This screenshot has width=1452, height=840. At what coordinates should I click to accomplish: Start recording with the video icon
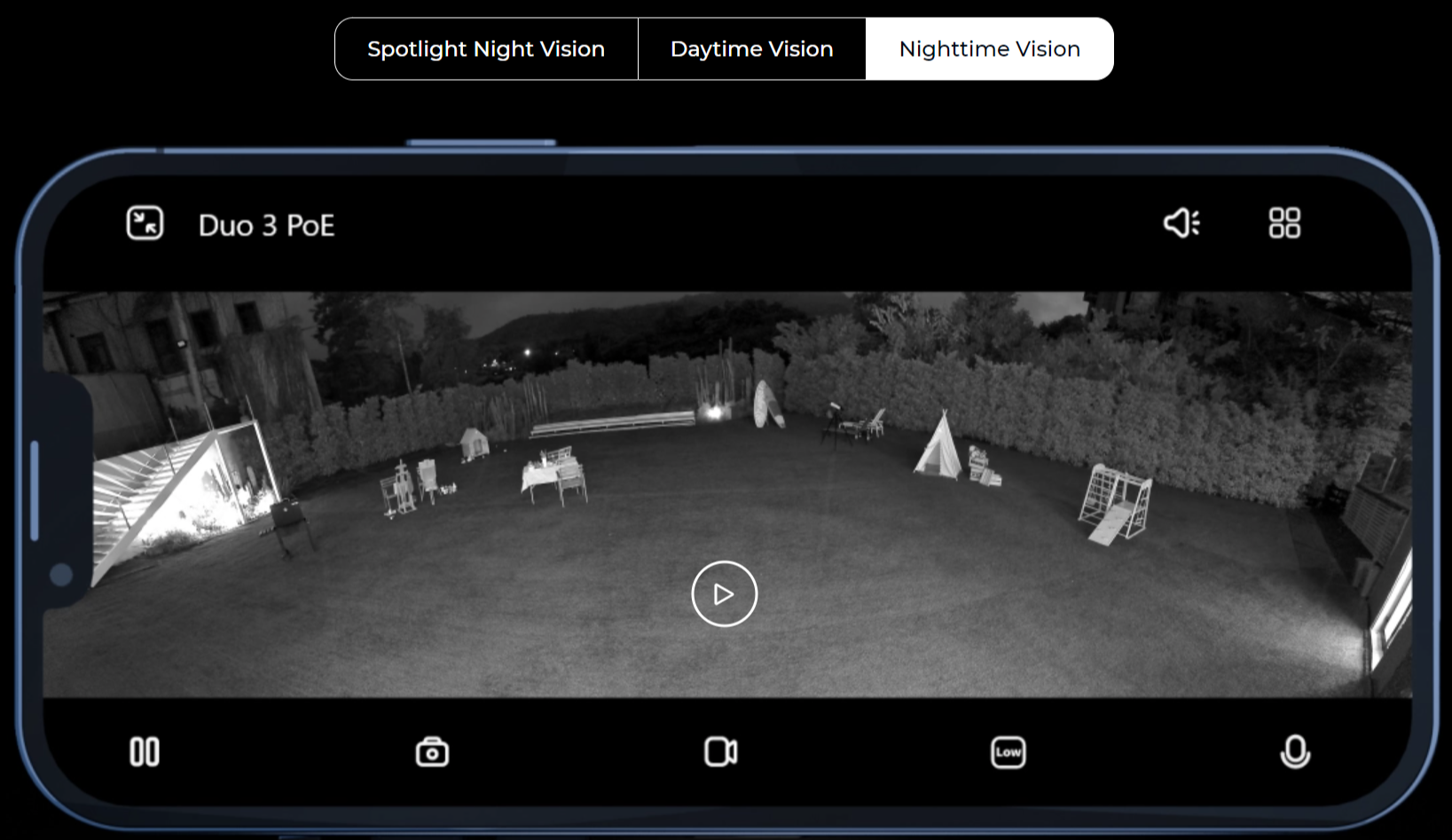720,752
